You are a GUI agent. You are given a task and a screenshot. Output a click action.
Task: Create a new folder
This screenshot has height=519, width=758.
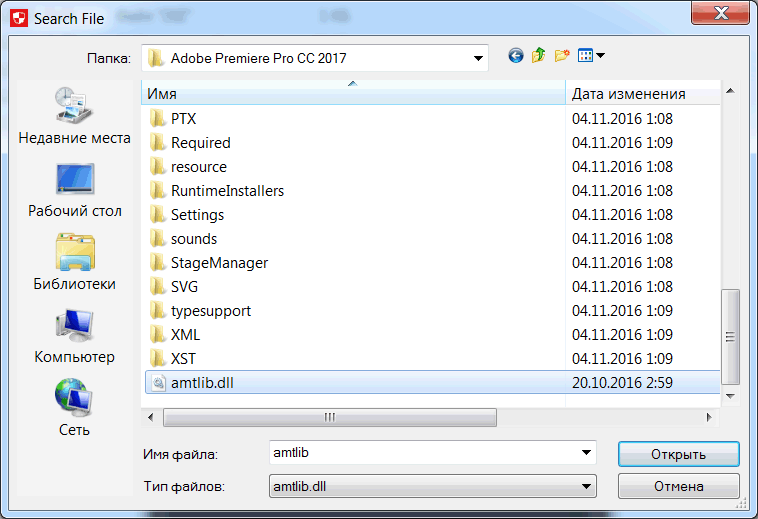(x=562, y=56)
